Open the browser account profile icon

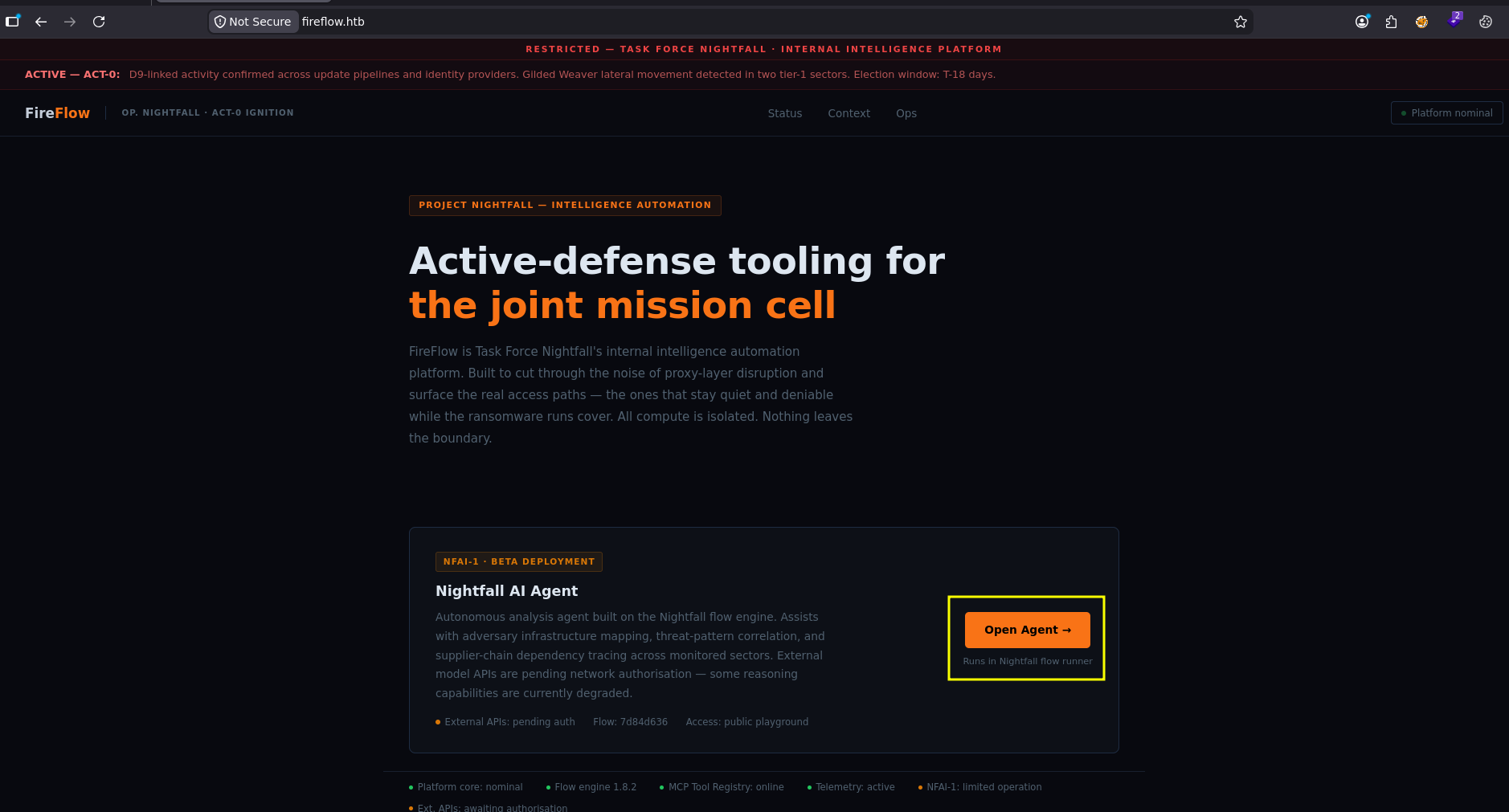tap(1362, 22)
